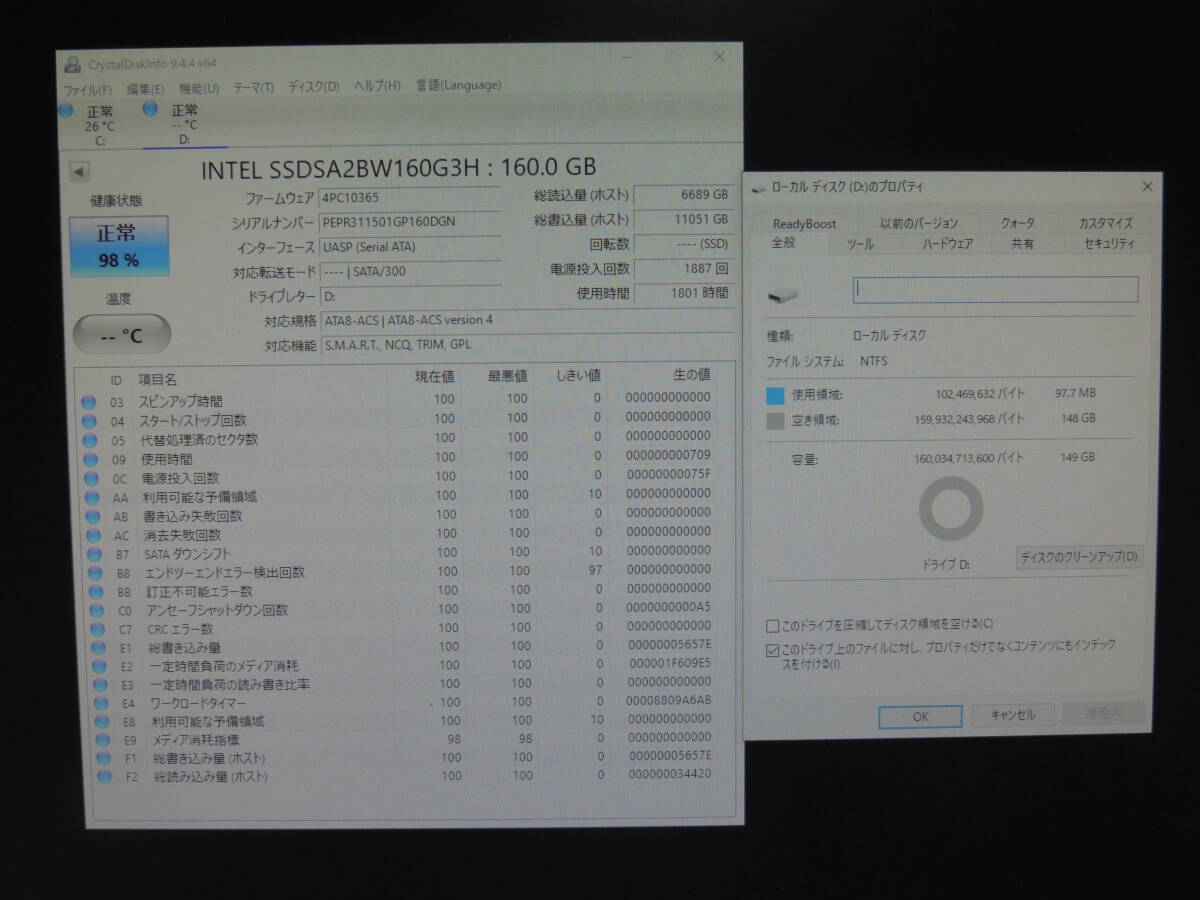Open the ヘルプ(H) menu
Screen dimensions: 1200x900
[378, 86]
